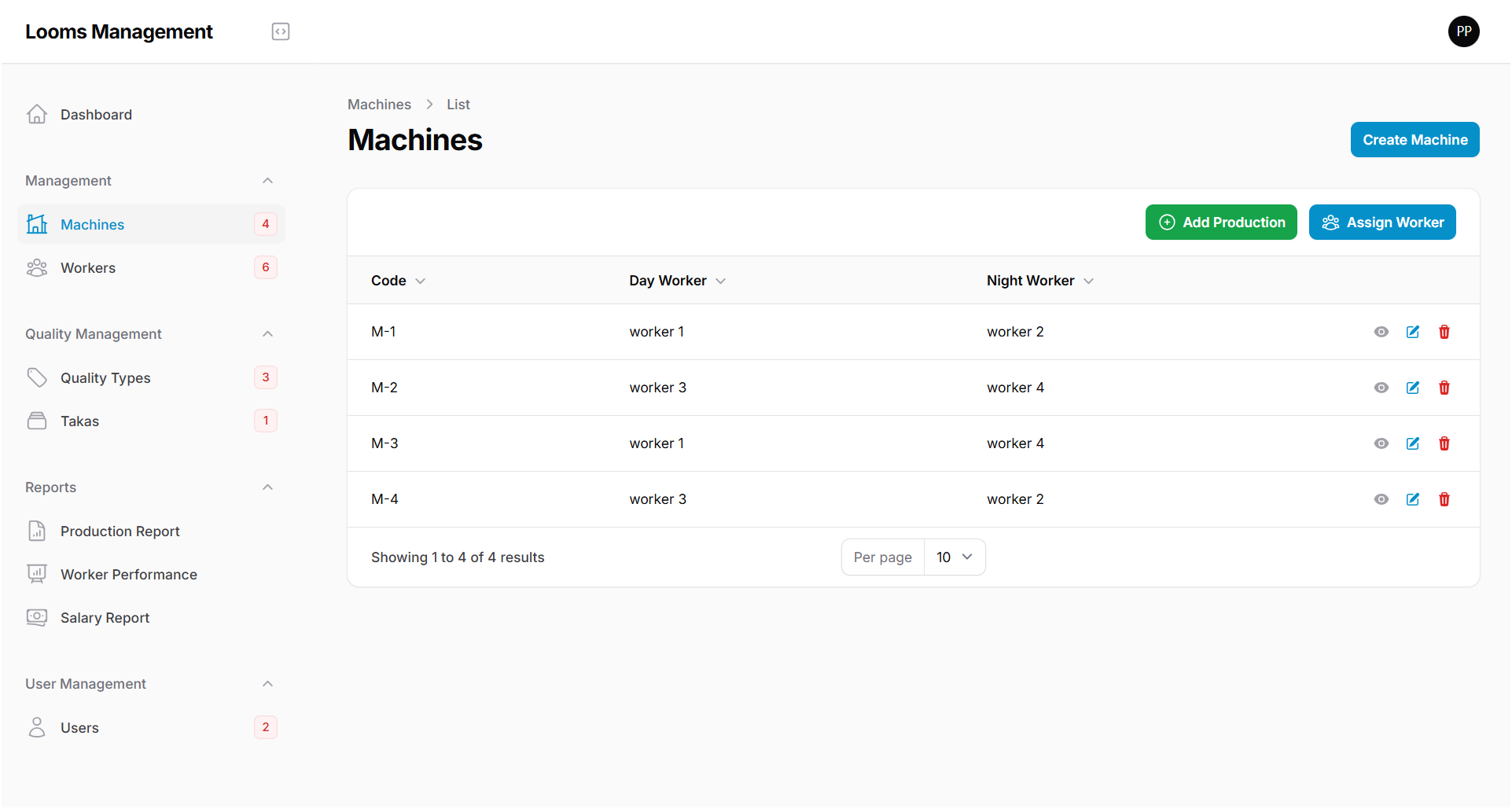Screen dimensions: 1512x809
Task: Show details for machine M-4
Action: click(x=1381, y=499)
